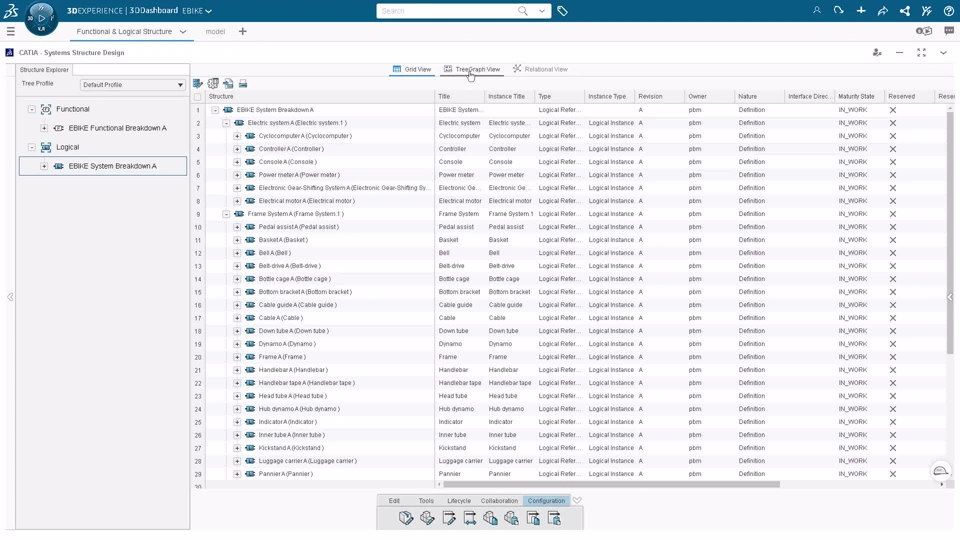Collapse the action bar chevron
960x540 pixels.
tap(577, 500)
